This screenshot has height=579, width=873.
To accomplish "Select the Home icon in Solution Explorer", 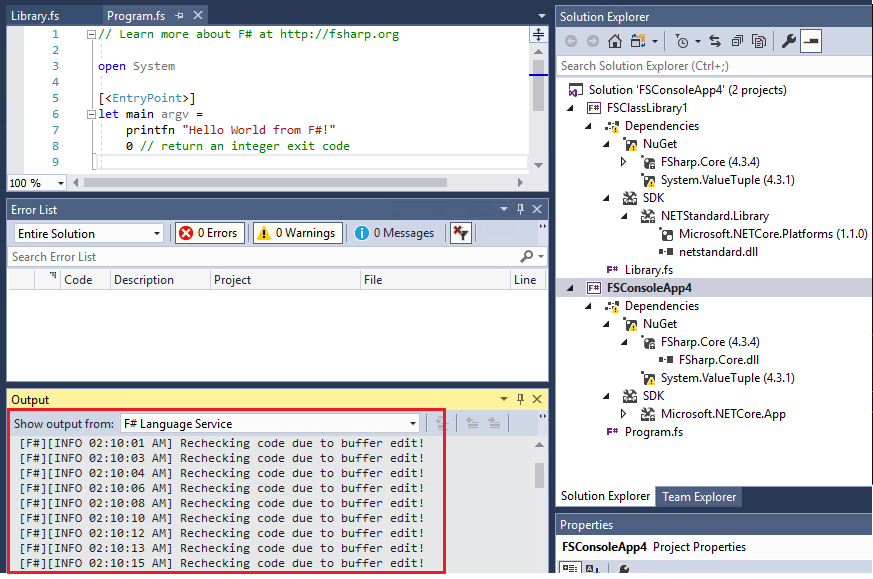I will click(614, 41).
